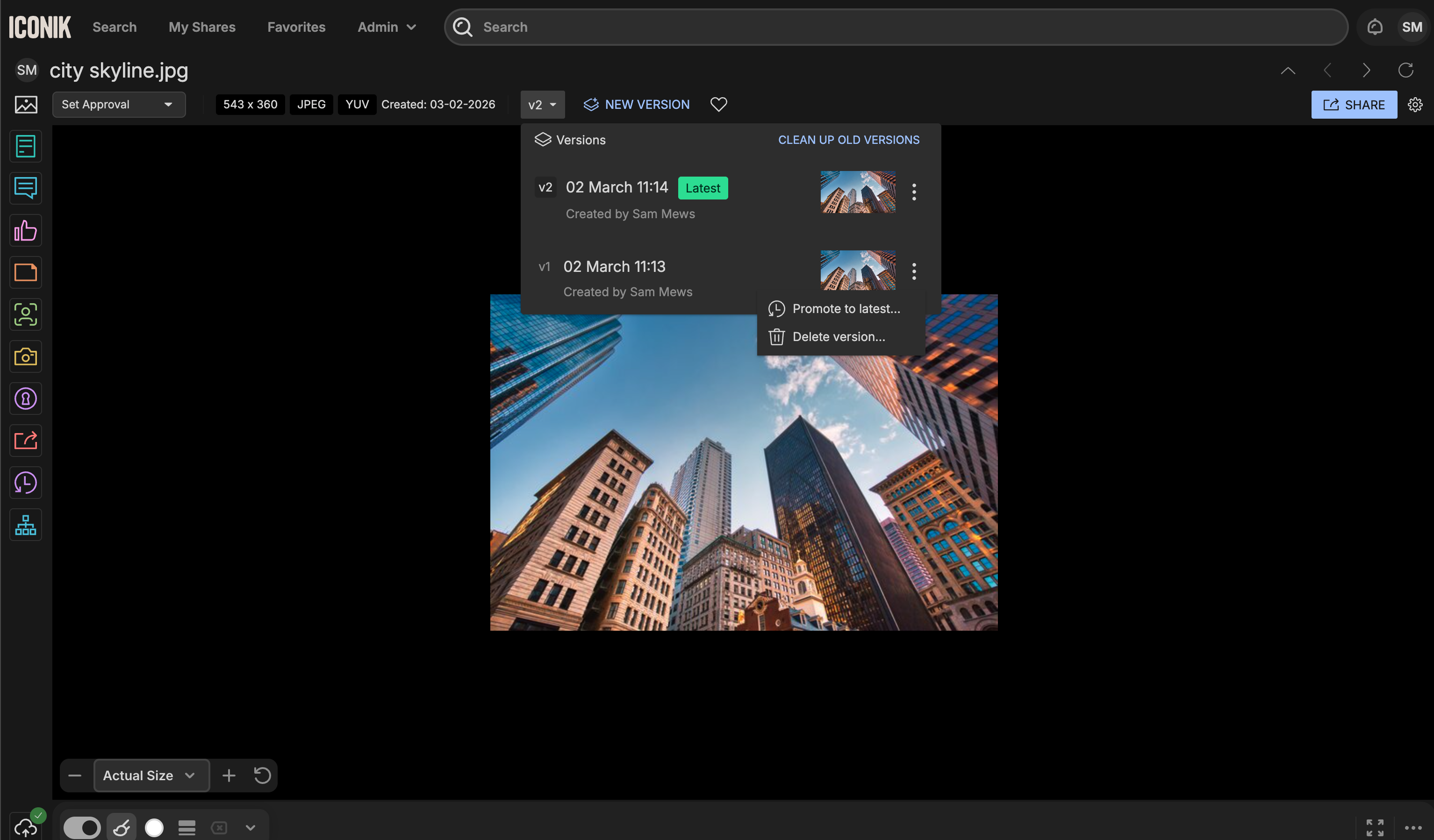Open the relations hierarchy sidebar icon
The image size is (1434, 840).
coord(26,524)
